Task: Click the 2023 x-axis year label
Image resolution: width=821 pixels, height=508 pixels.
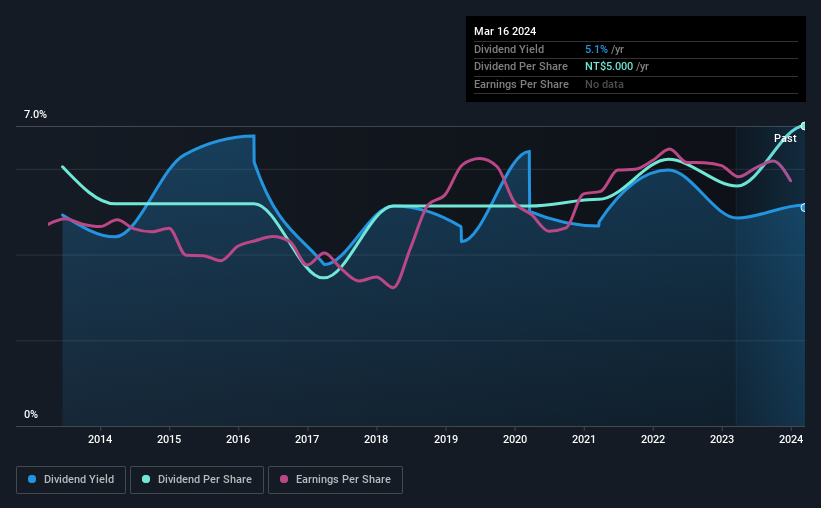Action: 722,439
